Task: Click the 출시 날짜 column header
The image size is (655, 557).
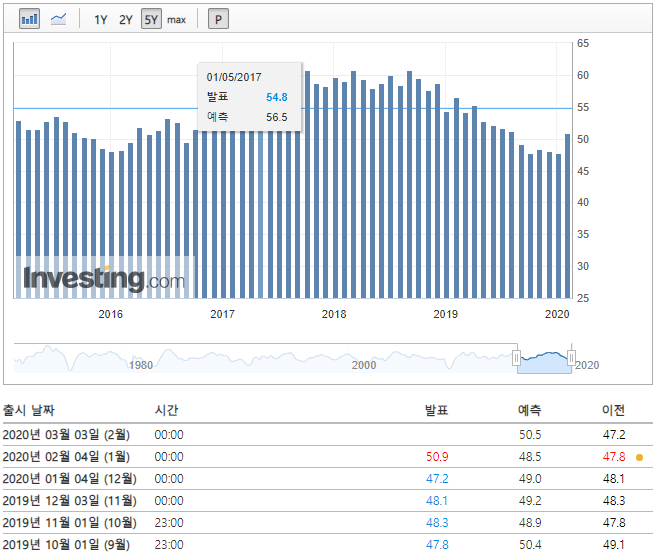Action: click(28, 410)
